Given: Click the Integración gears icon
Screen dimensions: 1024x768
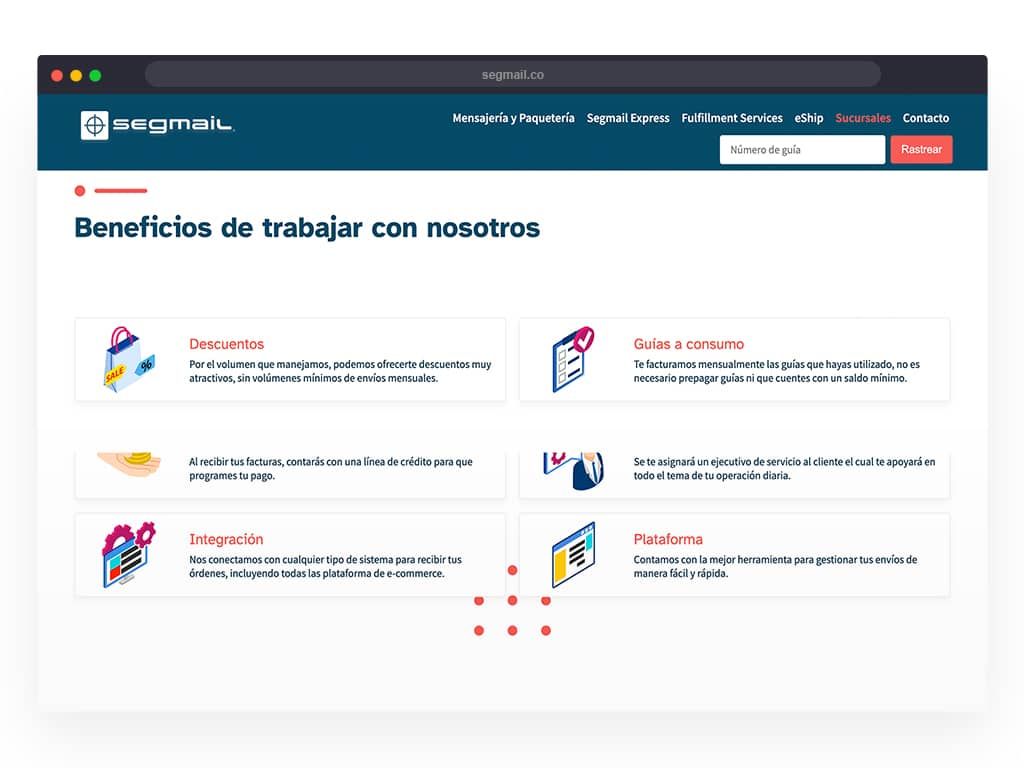Looking at the screenshot, I should [129, 554].
